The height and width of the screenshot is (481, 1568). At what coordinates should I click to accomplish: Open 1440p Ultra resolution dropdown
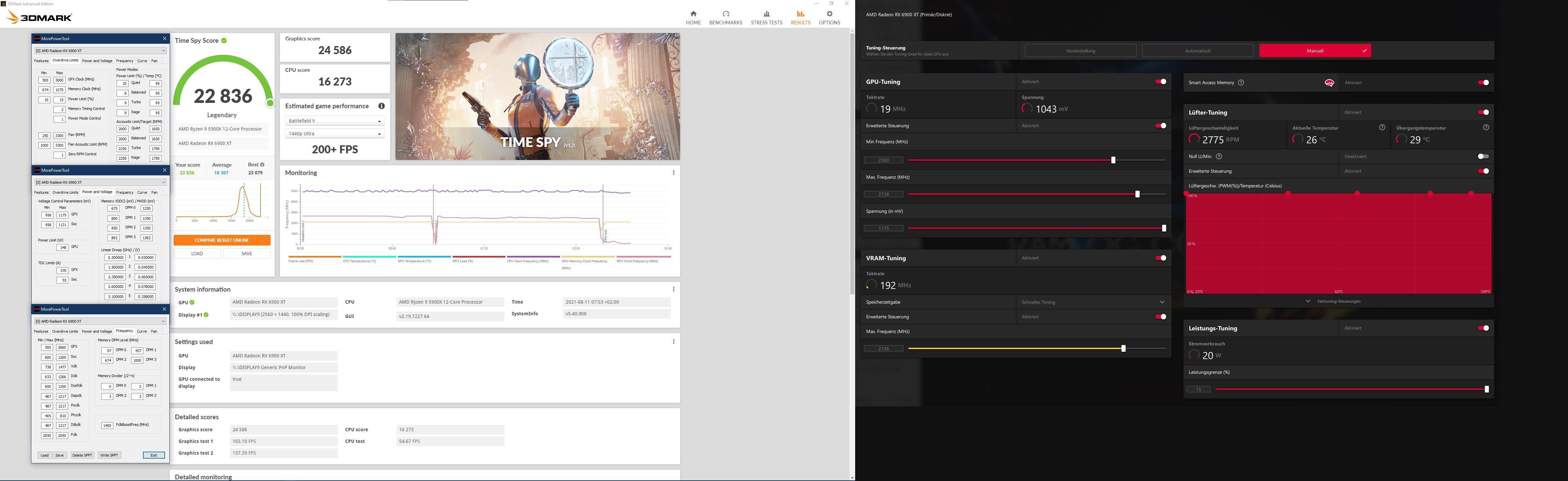pos(335,133)
